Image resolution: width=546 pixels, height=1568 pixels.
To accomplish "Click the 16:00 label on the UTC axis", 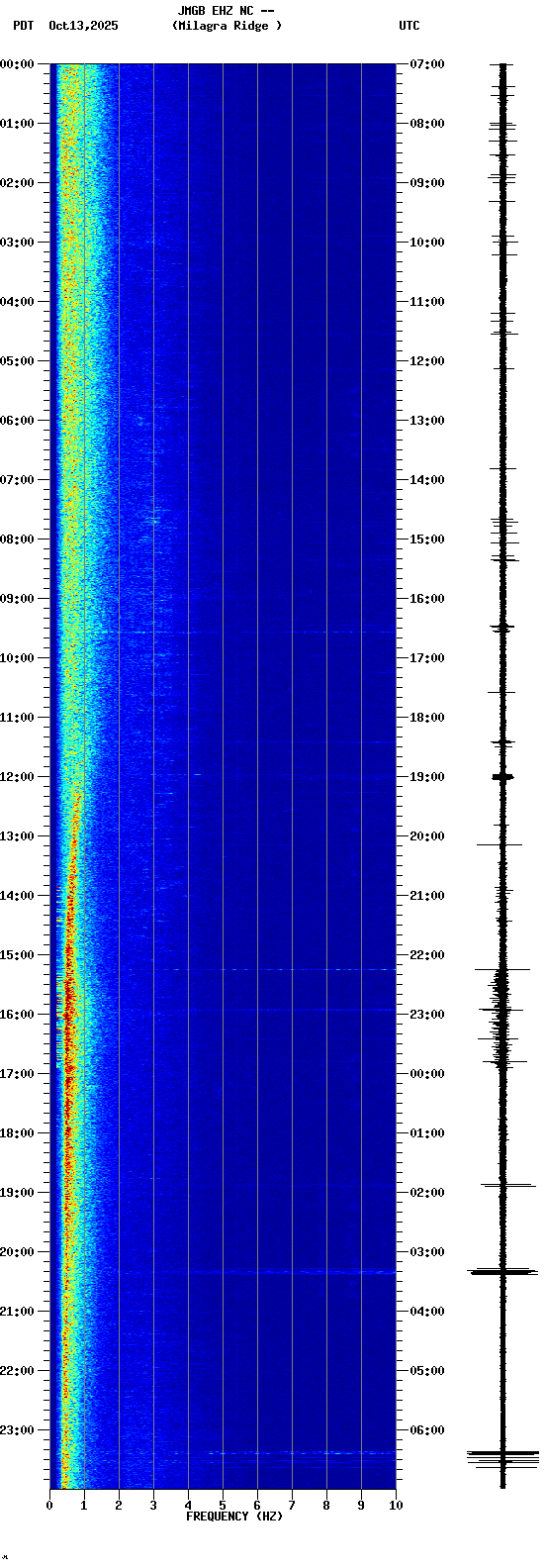I will [427, 599].
